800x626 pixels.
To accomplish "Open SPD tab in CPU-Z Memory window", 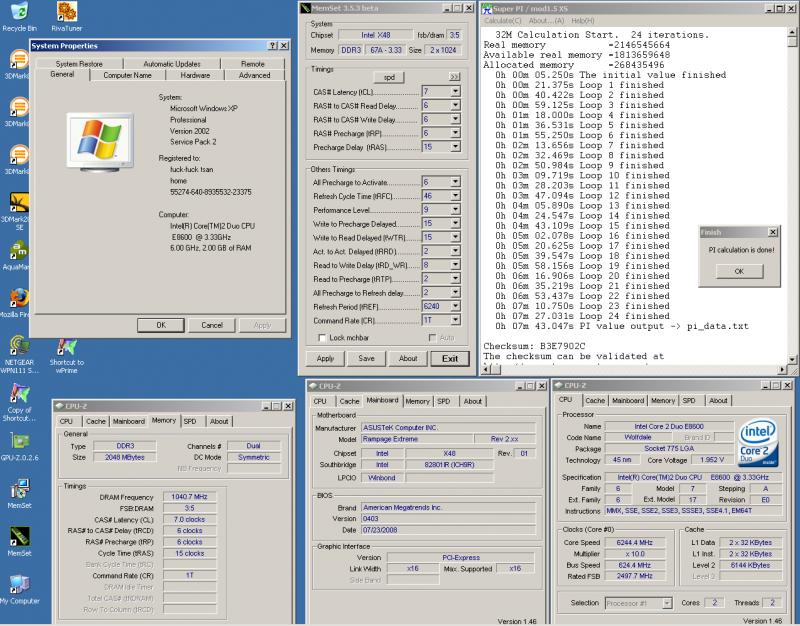I will pos(190,421).
